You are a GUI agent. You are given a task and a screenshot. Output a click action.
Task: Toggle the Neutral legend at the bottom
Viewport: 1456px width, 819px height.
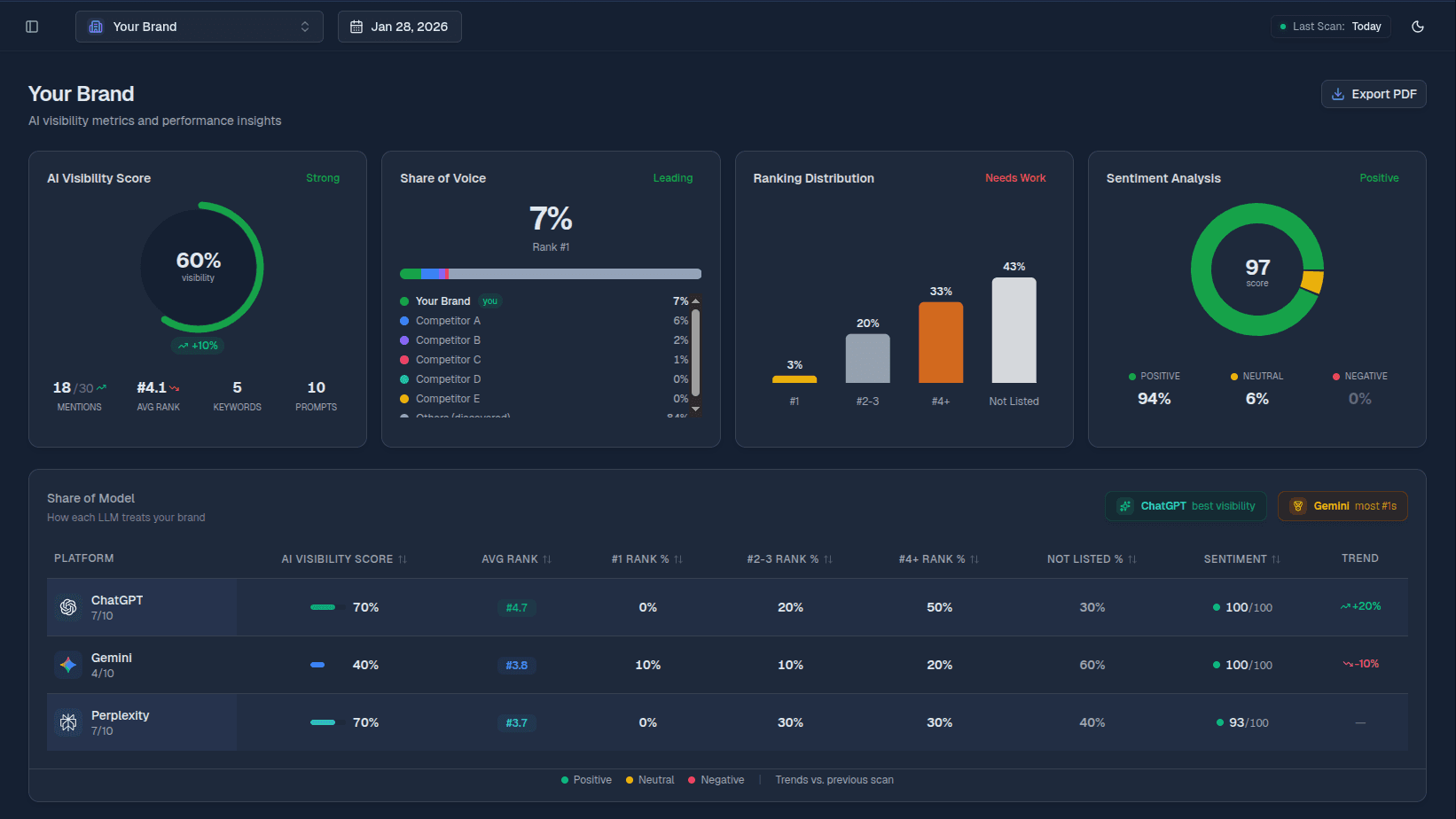649,779
